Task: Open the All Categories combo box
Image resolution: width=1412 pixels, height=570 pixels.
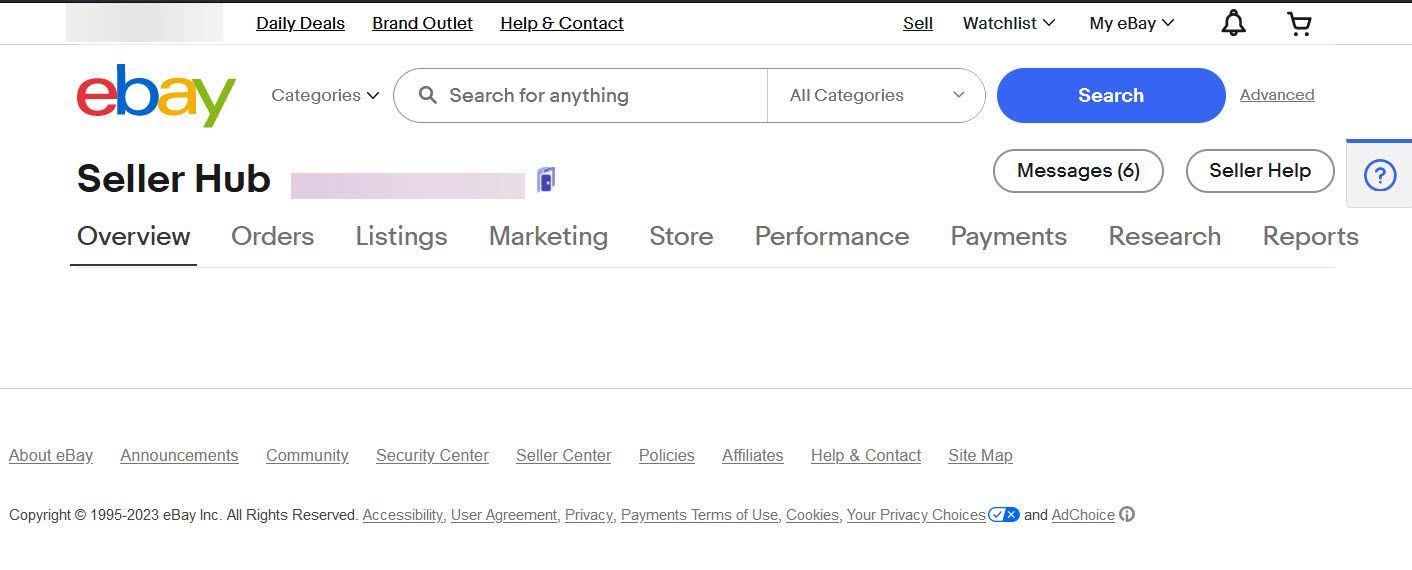Action: click(876, 95)
